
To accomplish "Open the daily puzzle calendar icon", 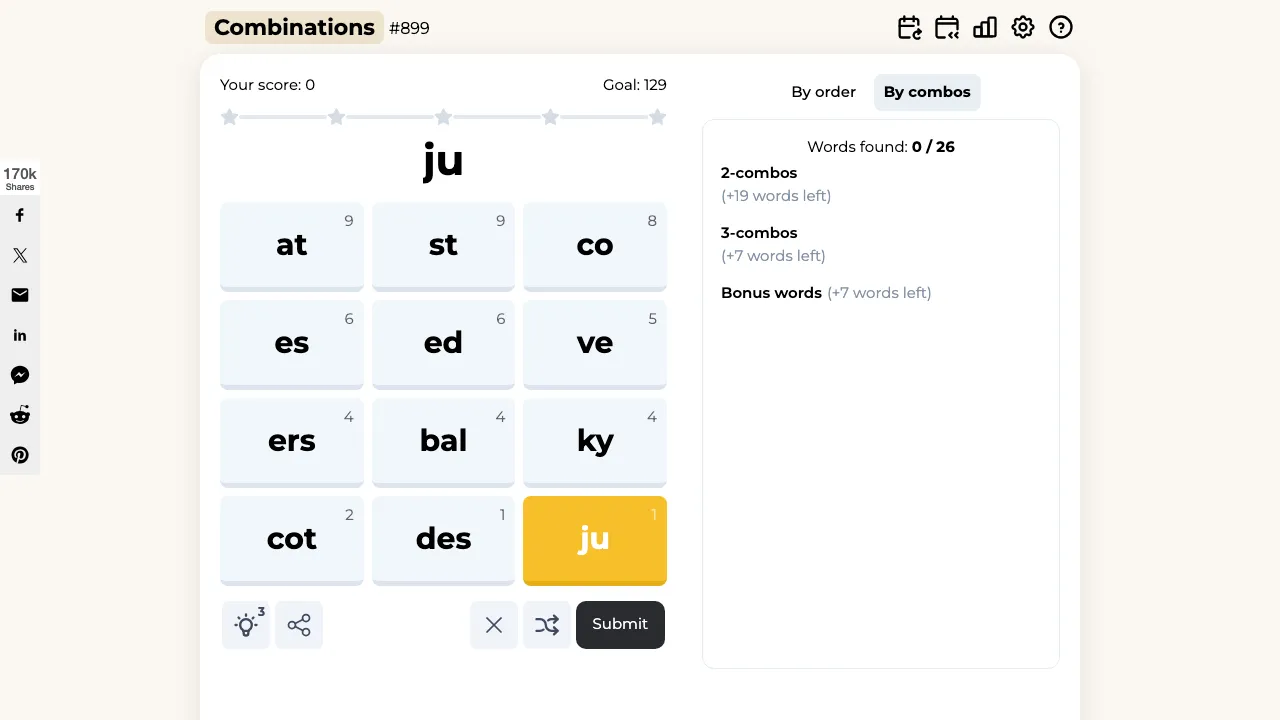I will 909,28.
